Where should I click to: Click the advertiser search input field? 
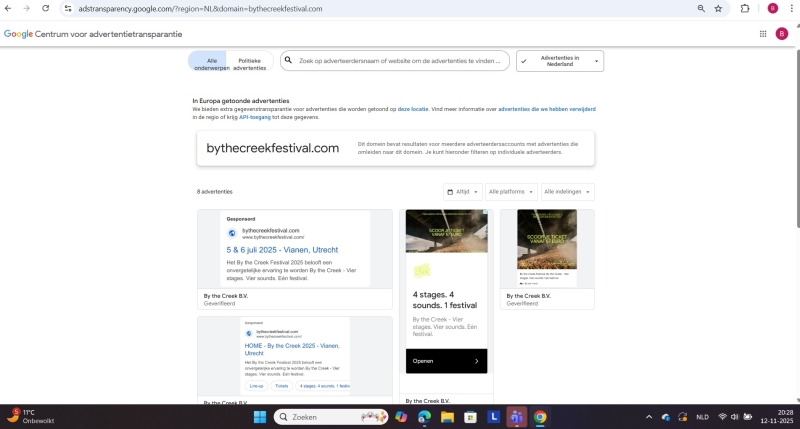(x=394, y=61)
